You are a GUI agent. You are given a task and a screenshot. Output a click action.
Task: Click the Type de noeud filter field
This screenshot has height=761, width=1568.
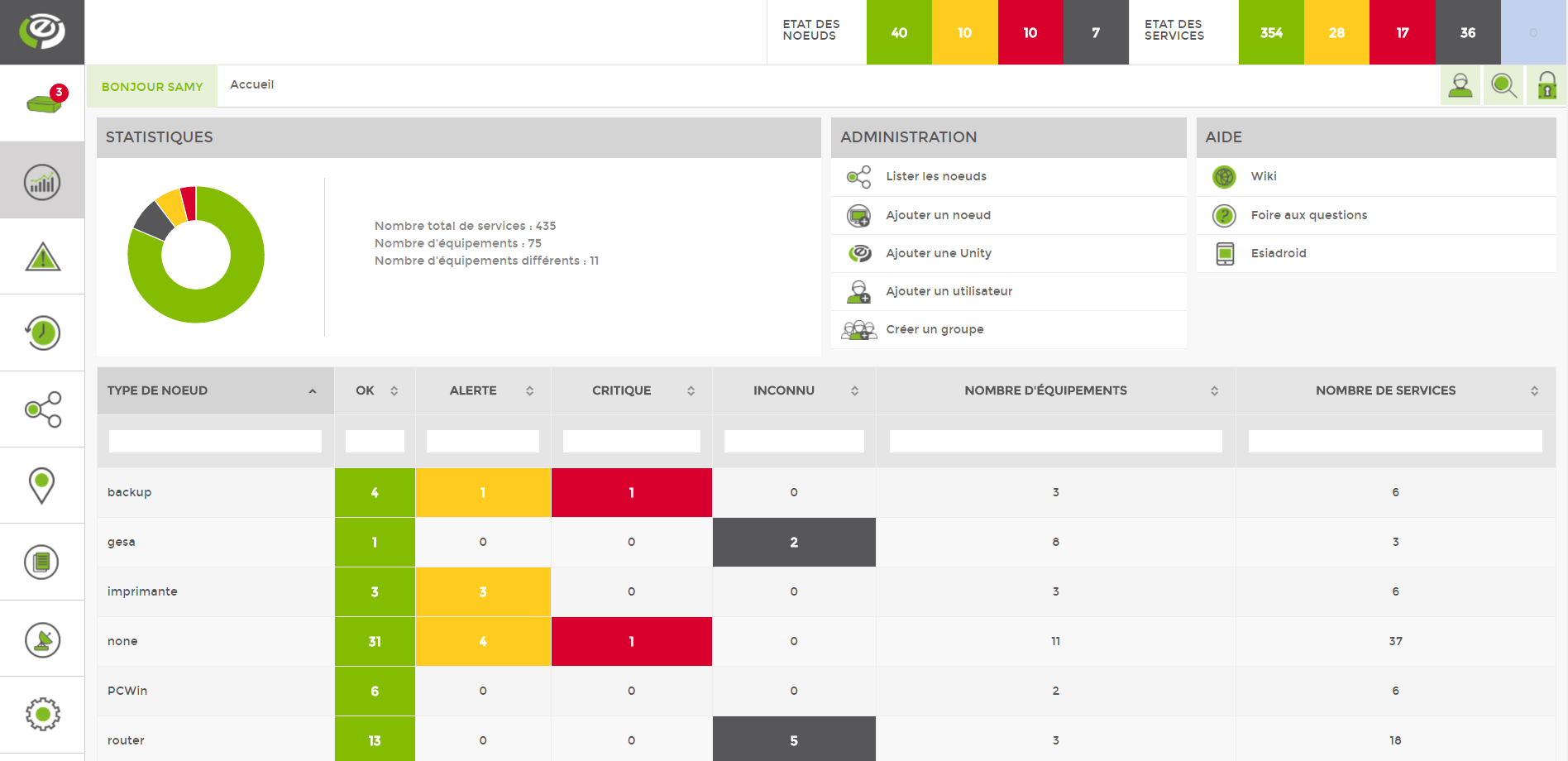click(x=215, y=441)
